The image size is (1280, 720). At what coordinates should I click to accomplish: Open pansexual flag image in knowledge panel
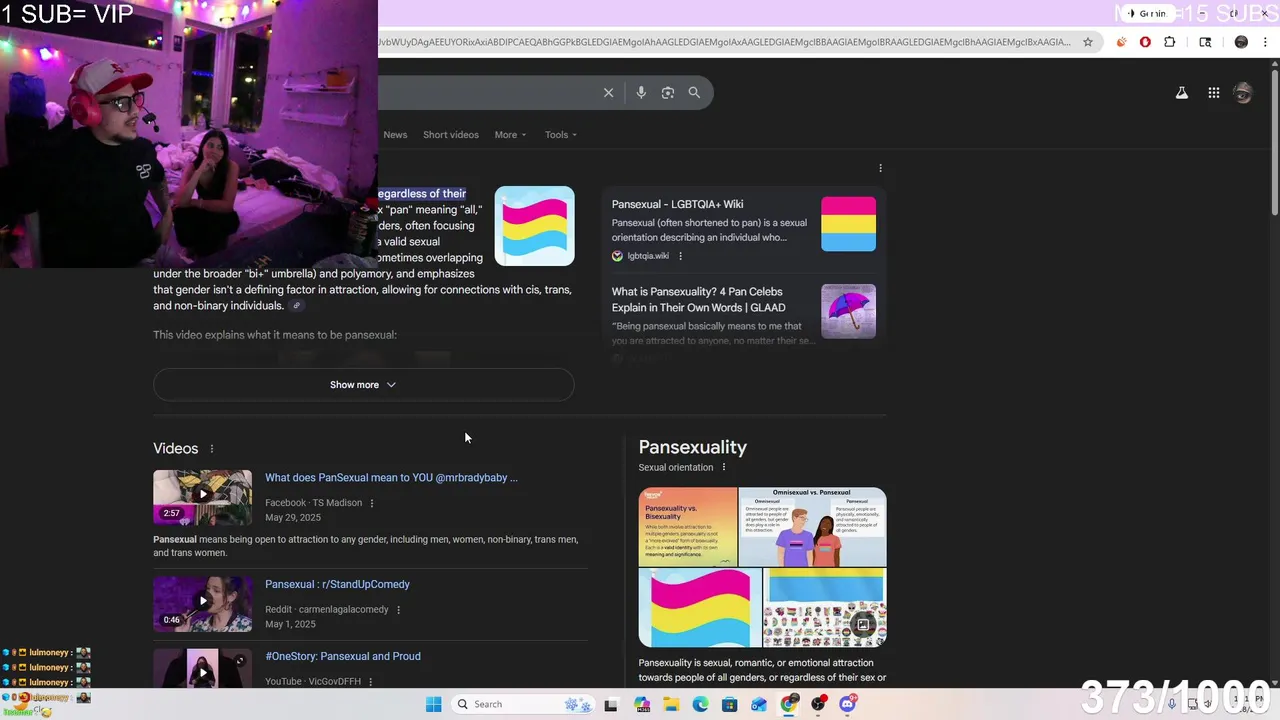[x=699, y=607]
